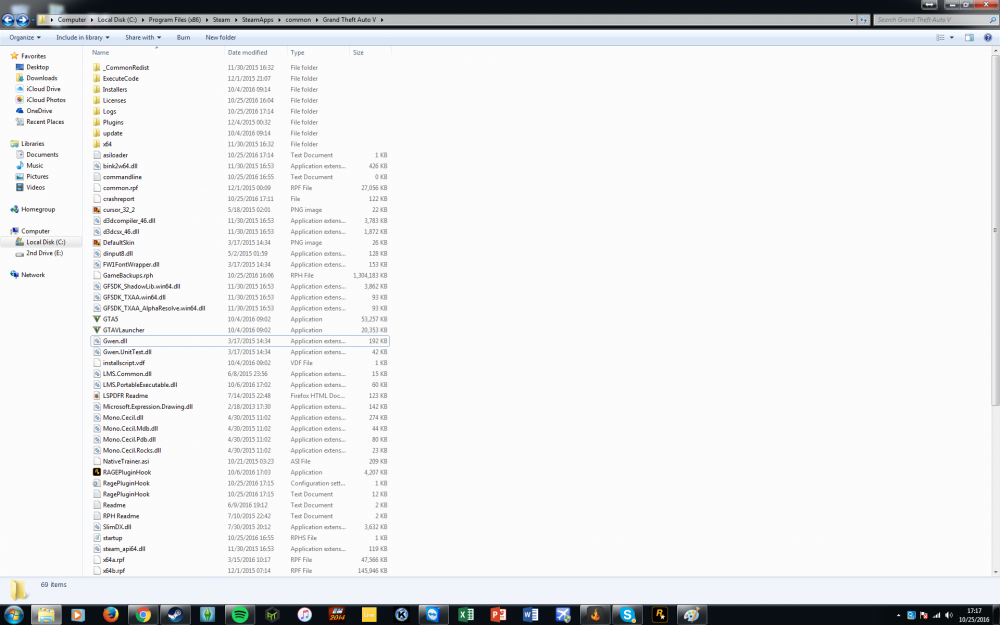
Task: Open Firefox from the taskbar
Action: click(x=110, y=615)
